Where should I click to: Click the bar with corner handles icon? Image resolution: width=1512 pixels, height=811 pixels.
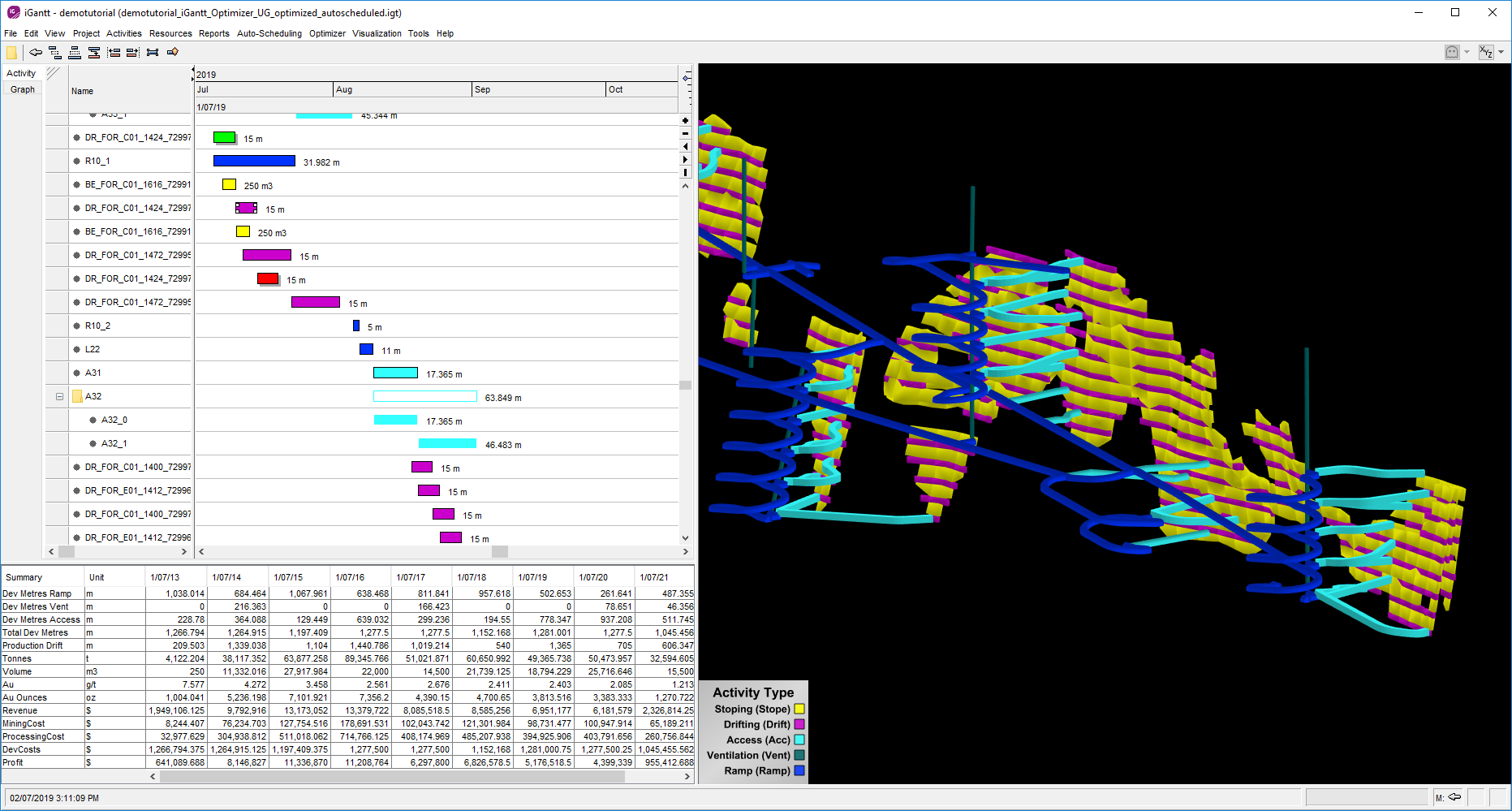click(153, 53)
